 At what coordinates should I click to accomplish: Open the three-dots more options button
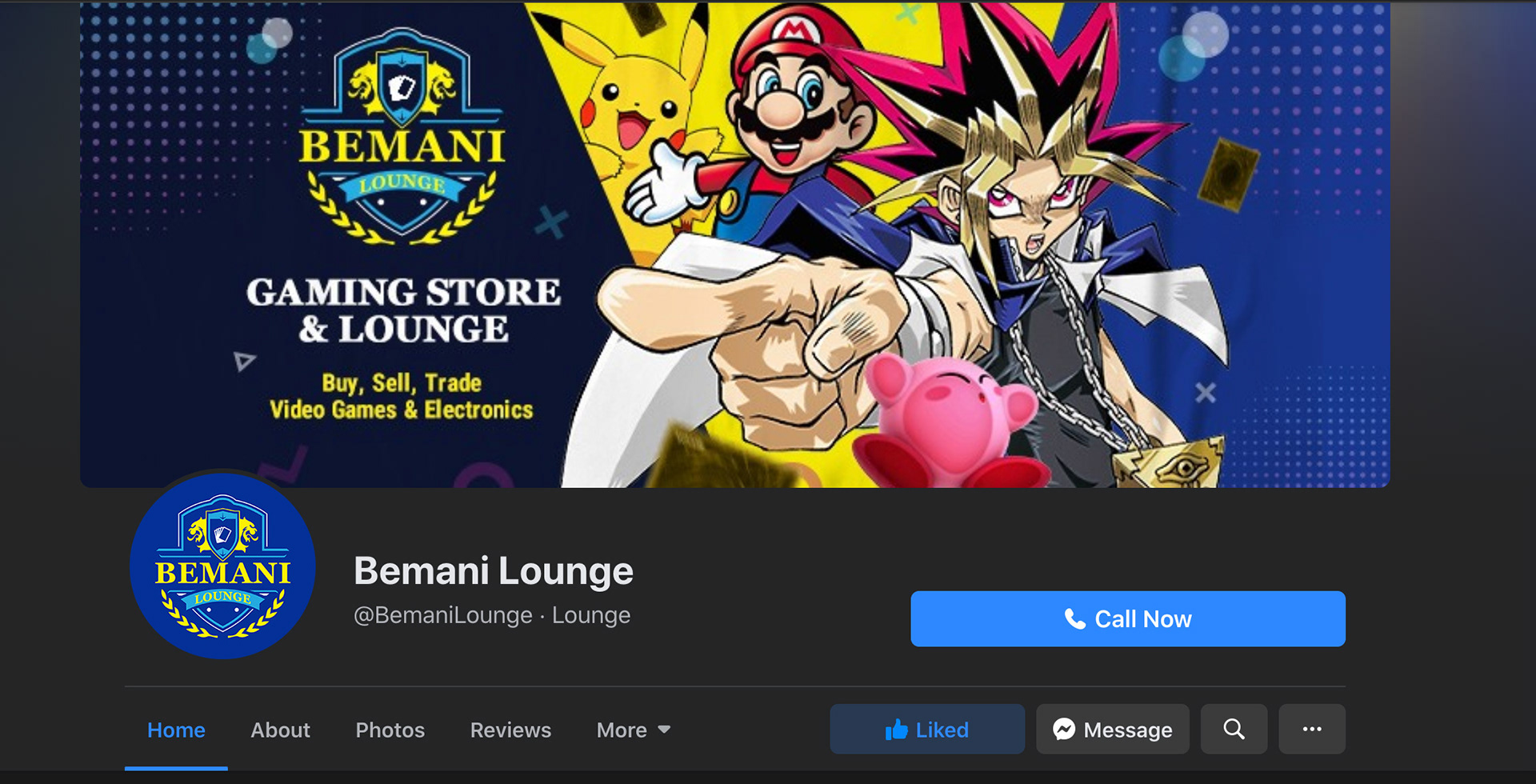pyautogui.click(x=1312, y=729)
